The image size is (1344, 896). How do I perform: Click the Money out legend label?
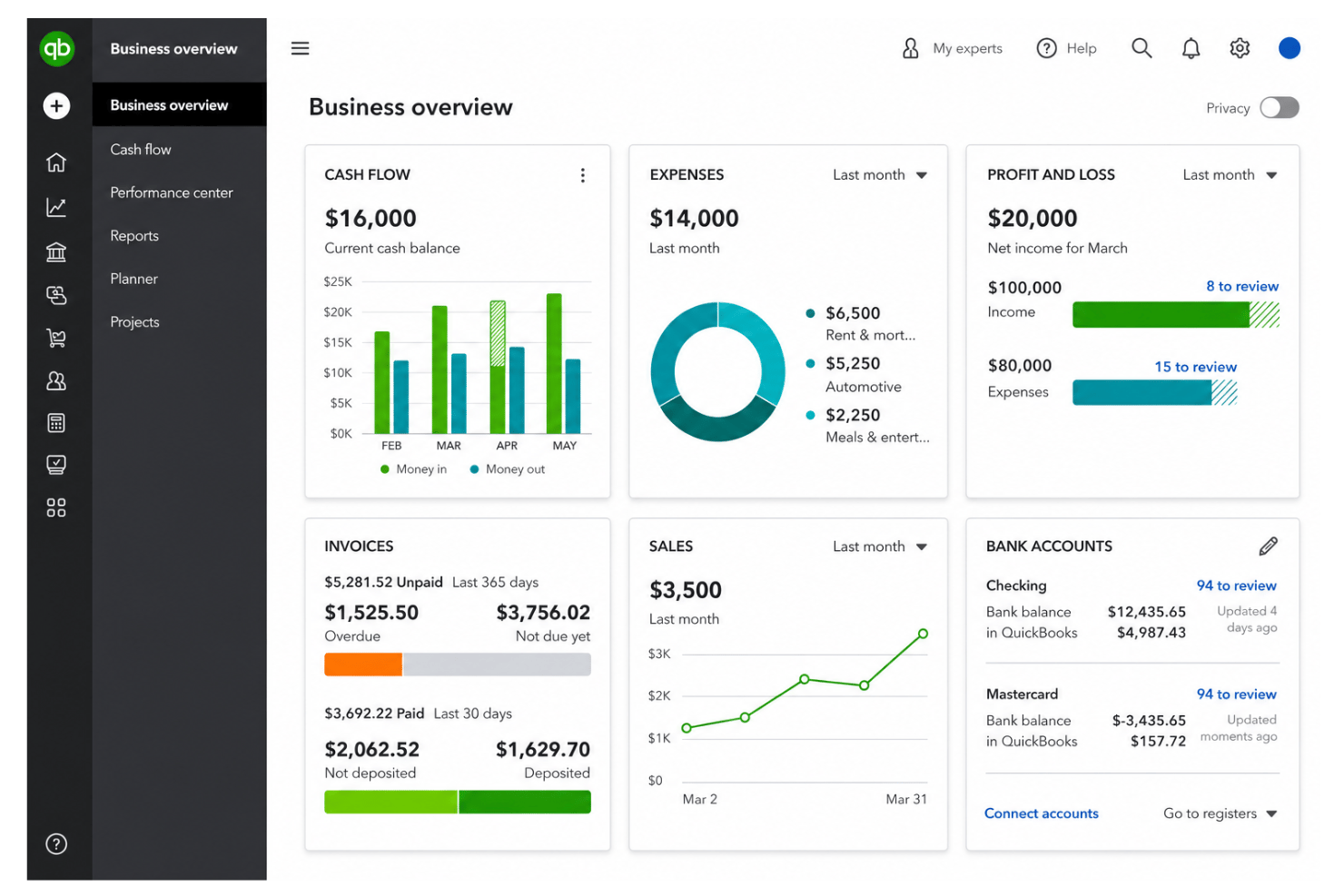(515, 469)
